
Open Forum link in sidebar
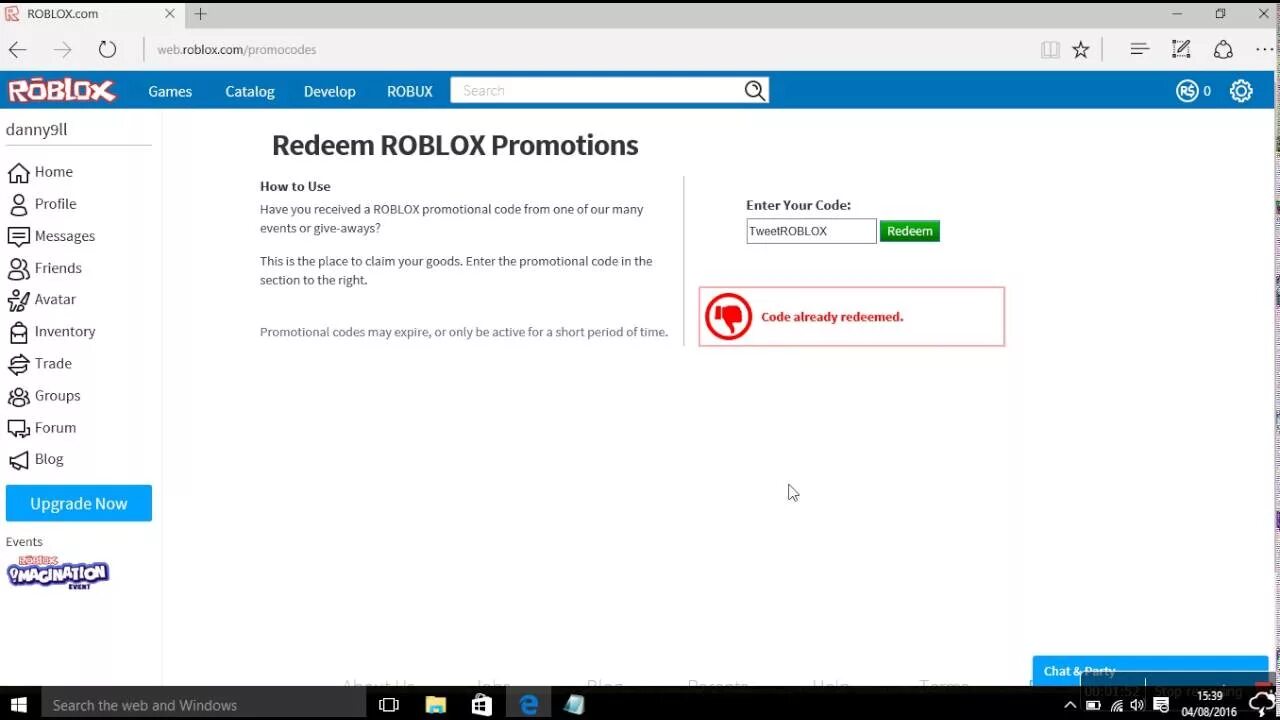click(x=55, y=427)
